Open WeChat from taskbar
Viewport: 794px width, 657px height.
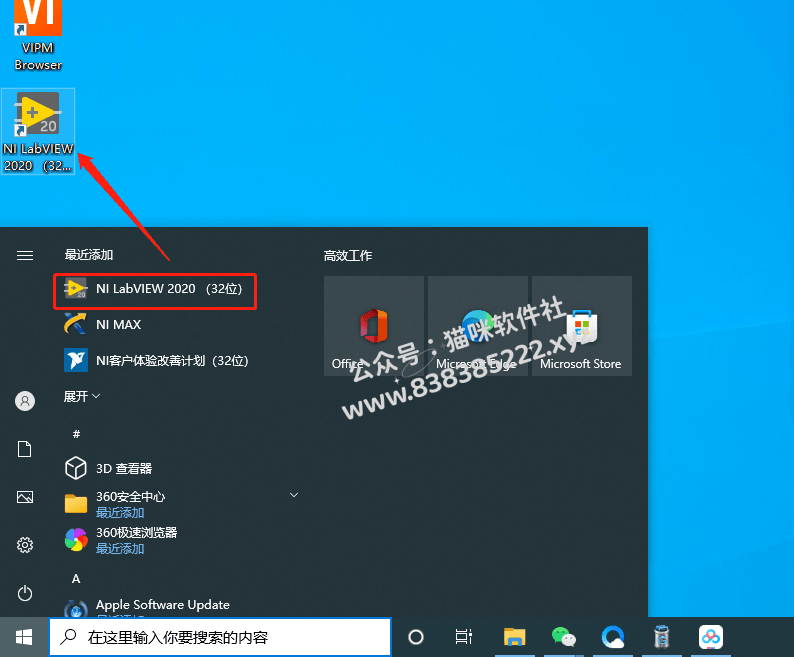563,637
